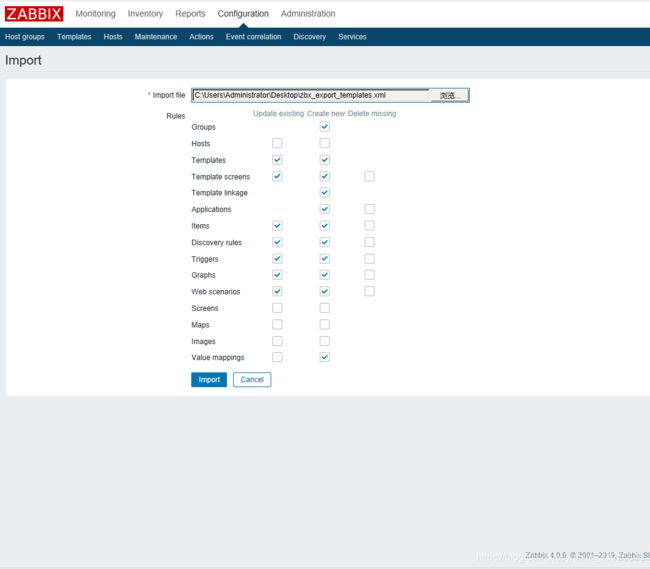Click the Cancel button

click(x=252, y=380)
